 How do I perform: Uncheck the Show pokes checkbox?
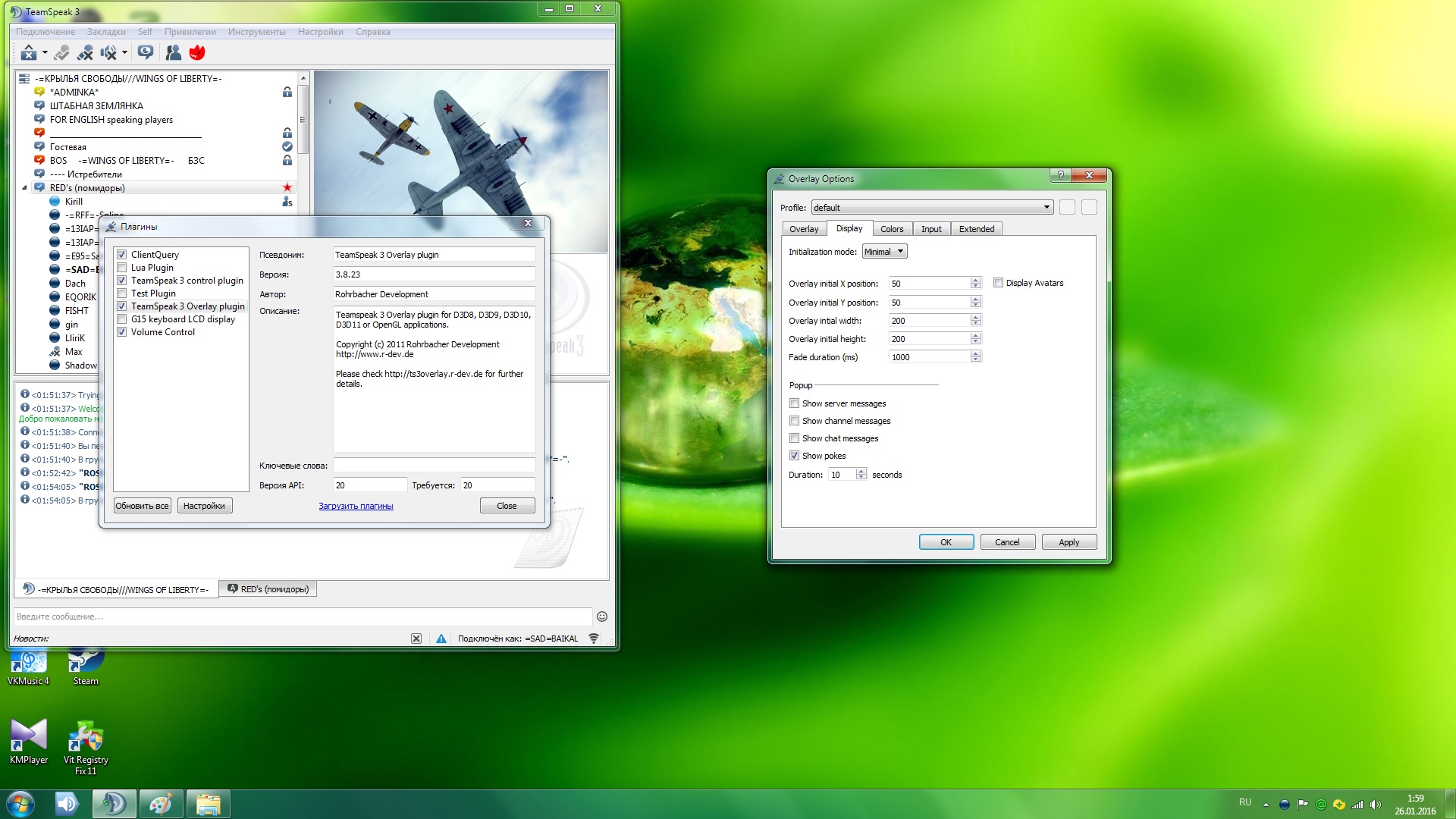794,456
